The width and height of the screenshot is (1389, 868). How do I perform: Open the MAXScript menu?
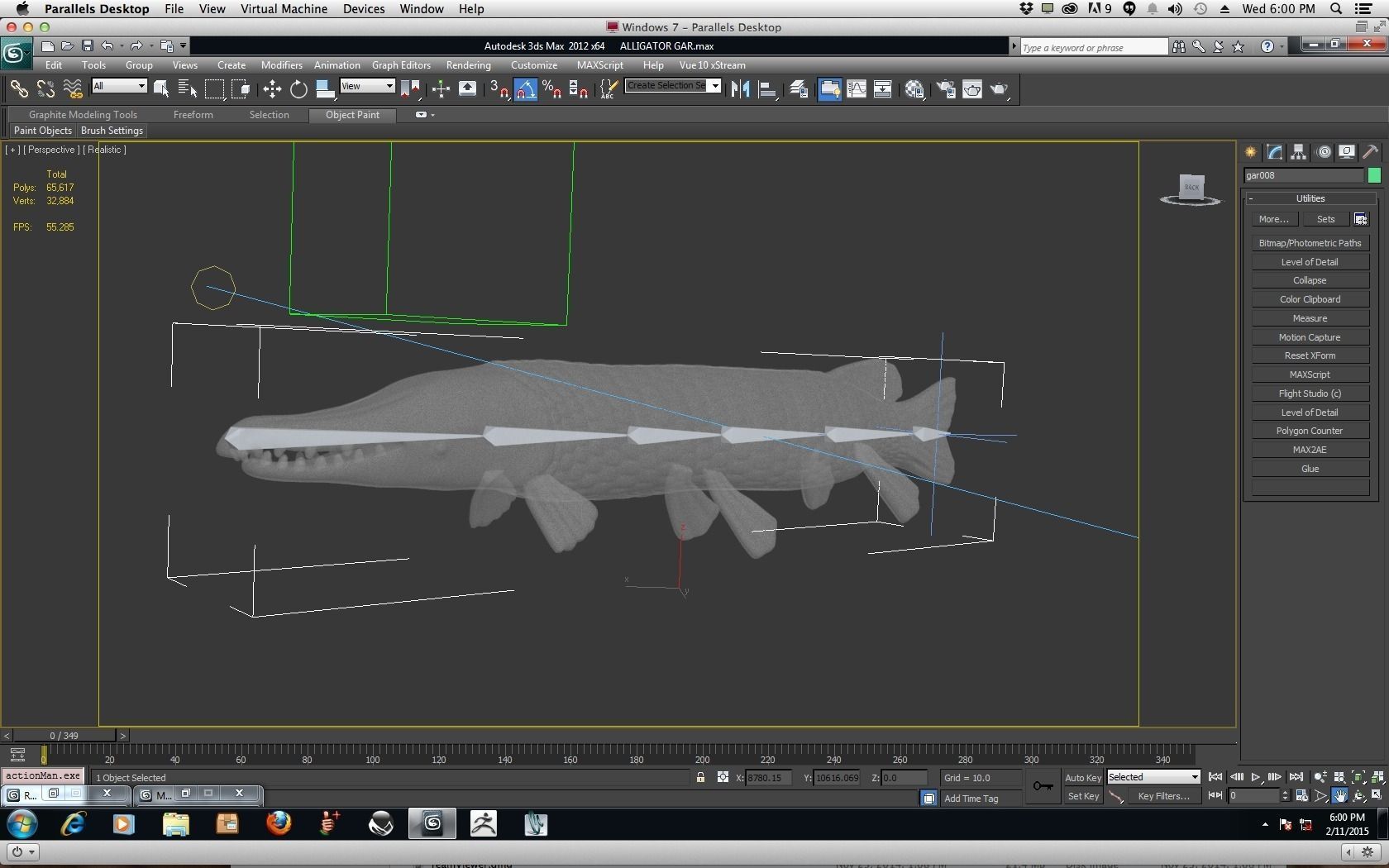coord(600,65)
